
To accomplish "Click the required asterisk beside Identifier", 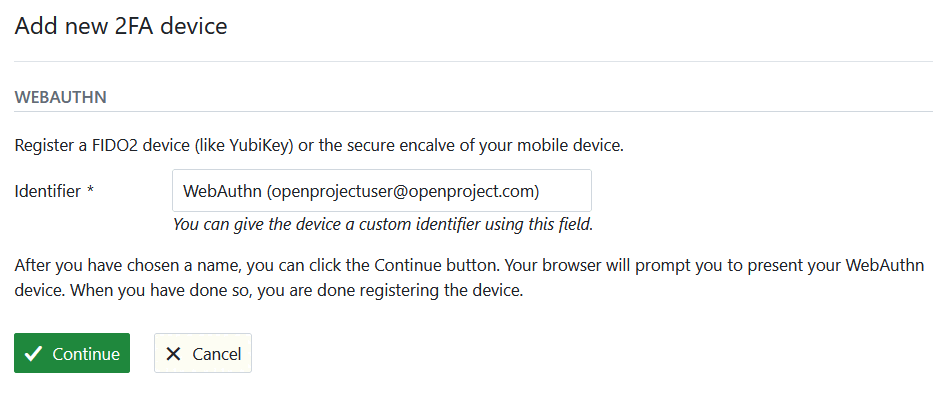I will point(90,190).
